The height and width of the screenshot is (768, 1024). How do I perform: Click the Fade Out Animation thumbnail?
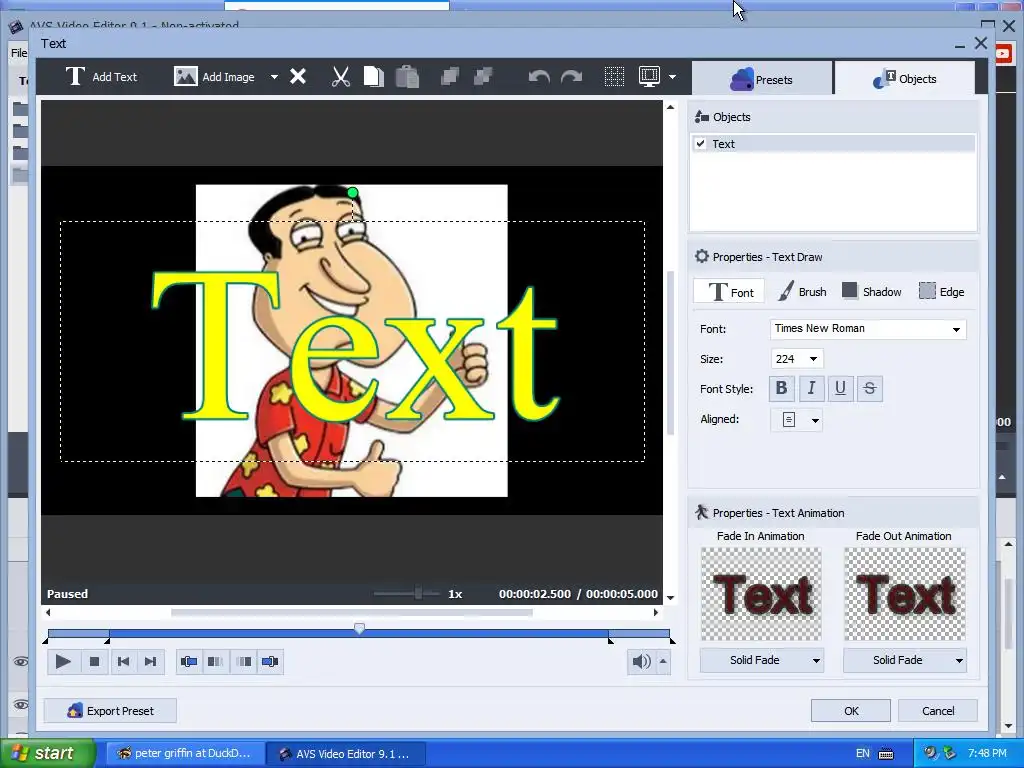click(x=904, y=594)
